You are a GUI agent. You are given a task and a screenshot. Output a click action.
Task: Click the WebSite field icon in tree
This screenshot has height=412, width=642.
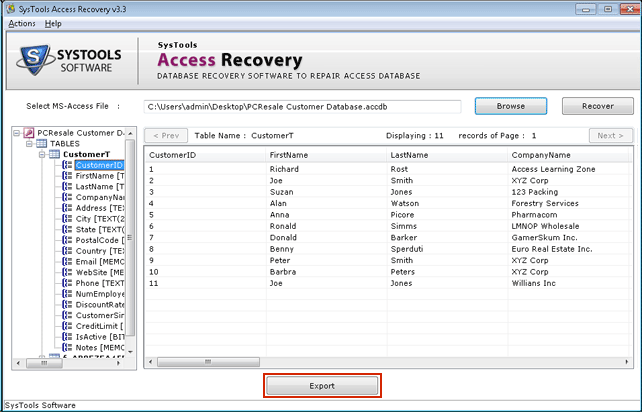tap(67, 272)
